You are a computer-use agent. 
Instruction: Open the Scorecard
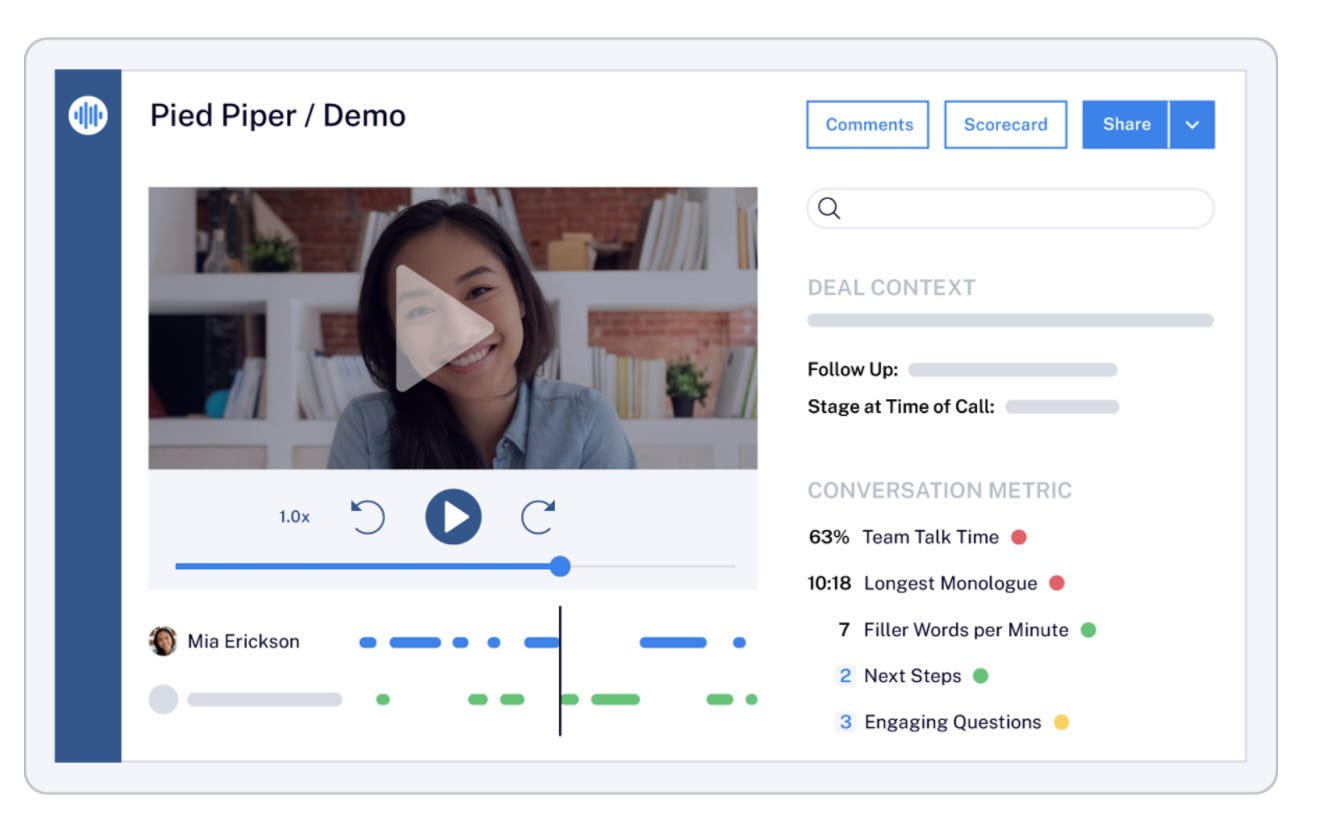[x=1005, y=125]
